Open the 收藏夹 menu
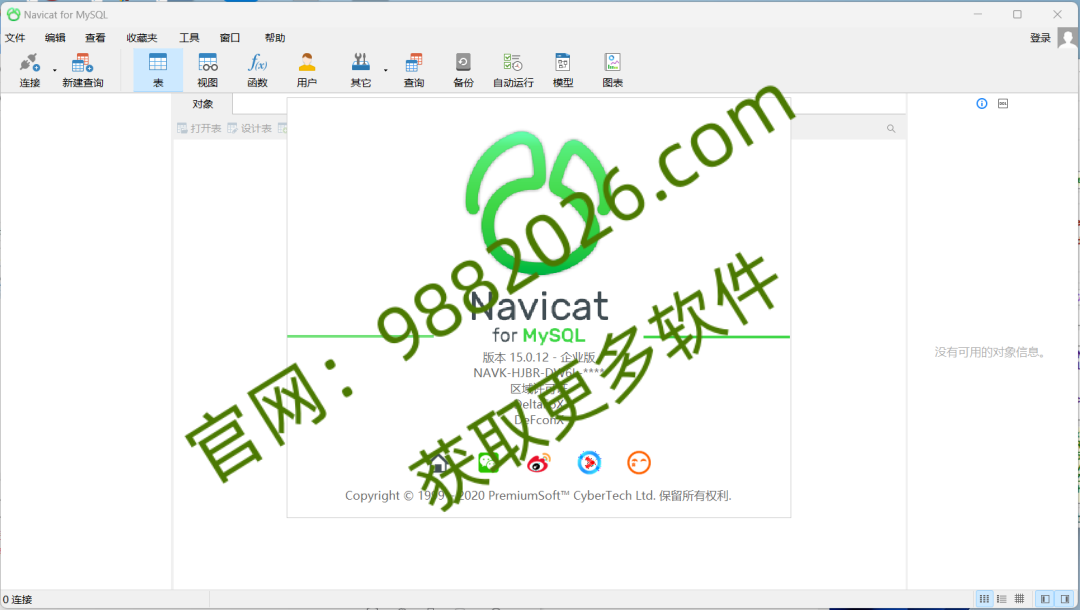Viewport: 1080px width, 610px height. pyautogui.click(x=142, y=38)
